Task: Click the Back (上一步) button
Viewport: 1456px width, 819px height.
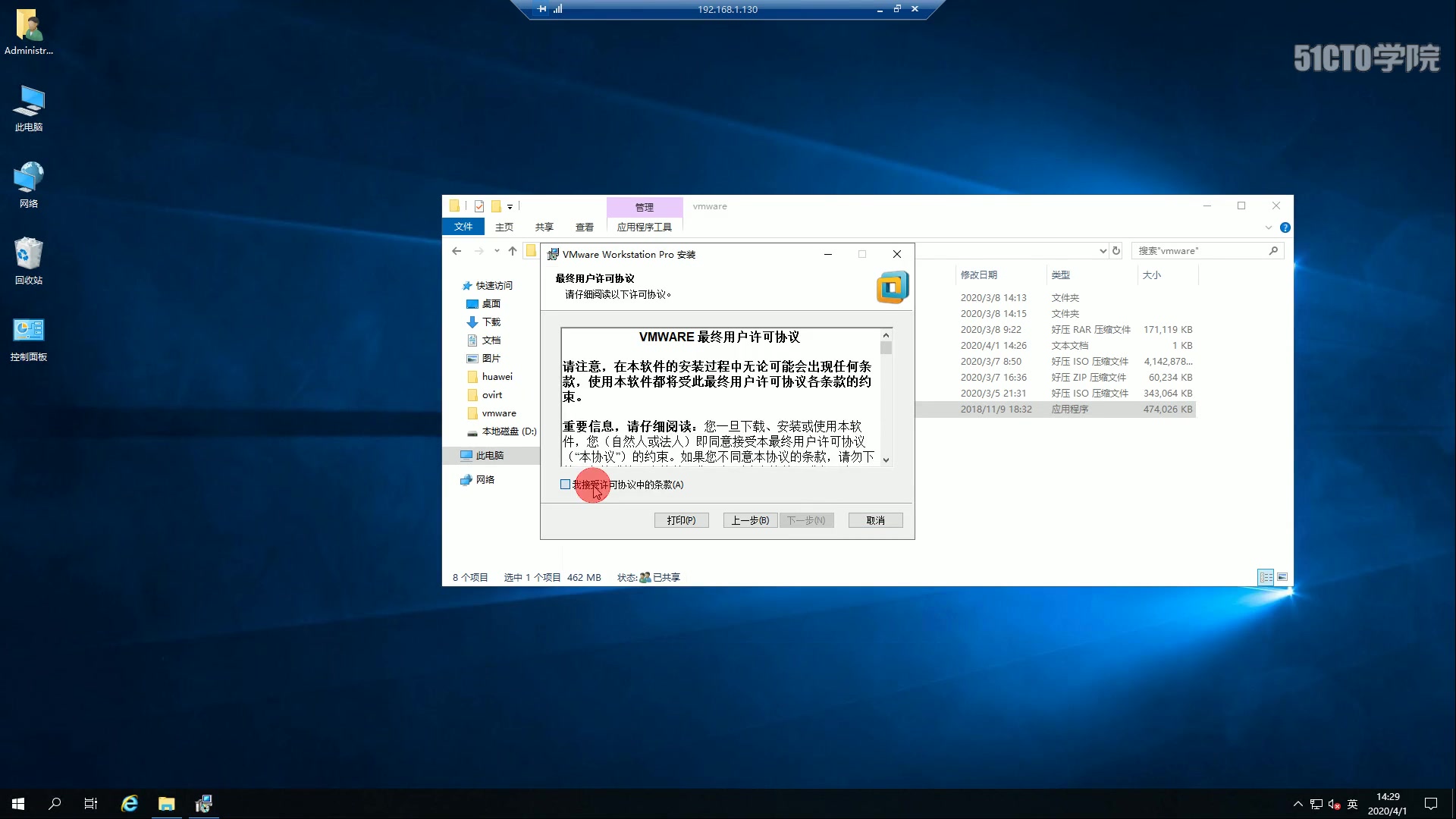Action: click(x=750, y=520)
